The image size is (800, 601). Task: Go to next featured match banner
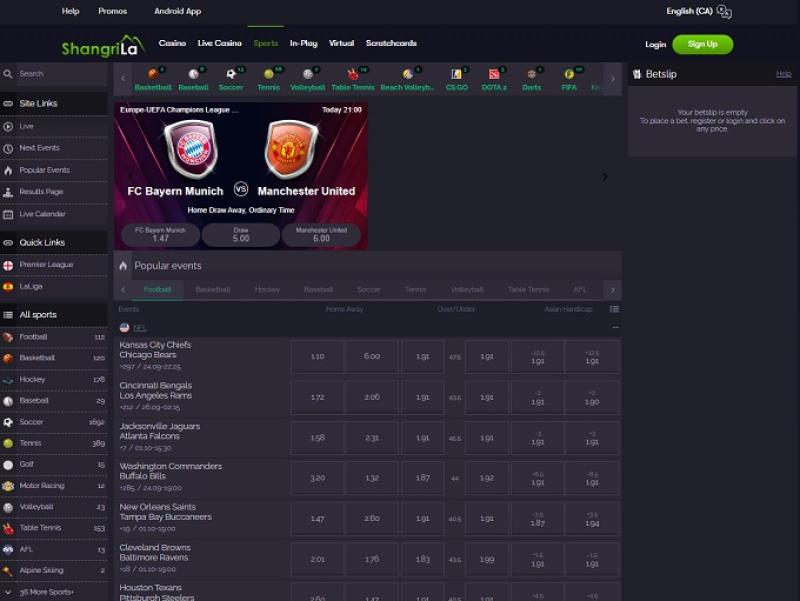pyautogui.click(x=604, y=176)
